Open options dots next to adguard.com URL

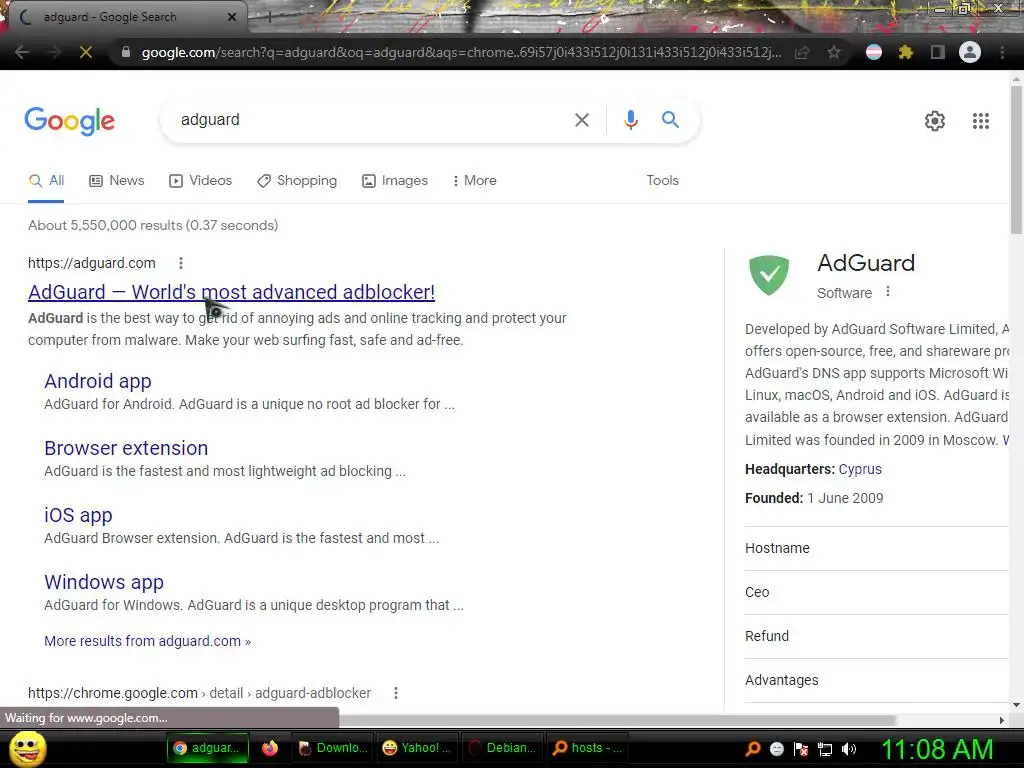[x=181, y=263]
